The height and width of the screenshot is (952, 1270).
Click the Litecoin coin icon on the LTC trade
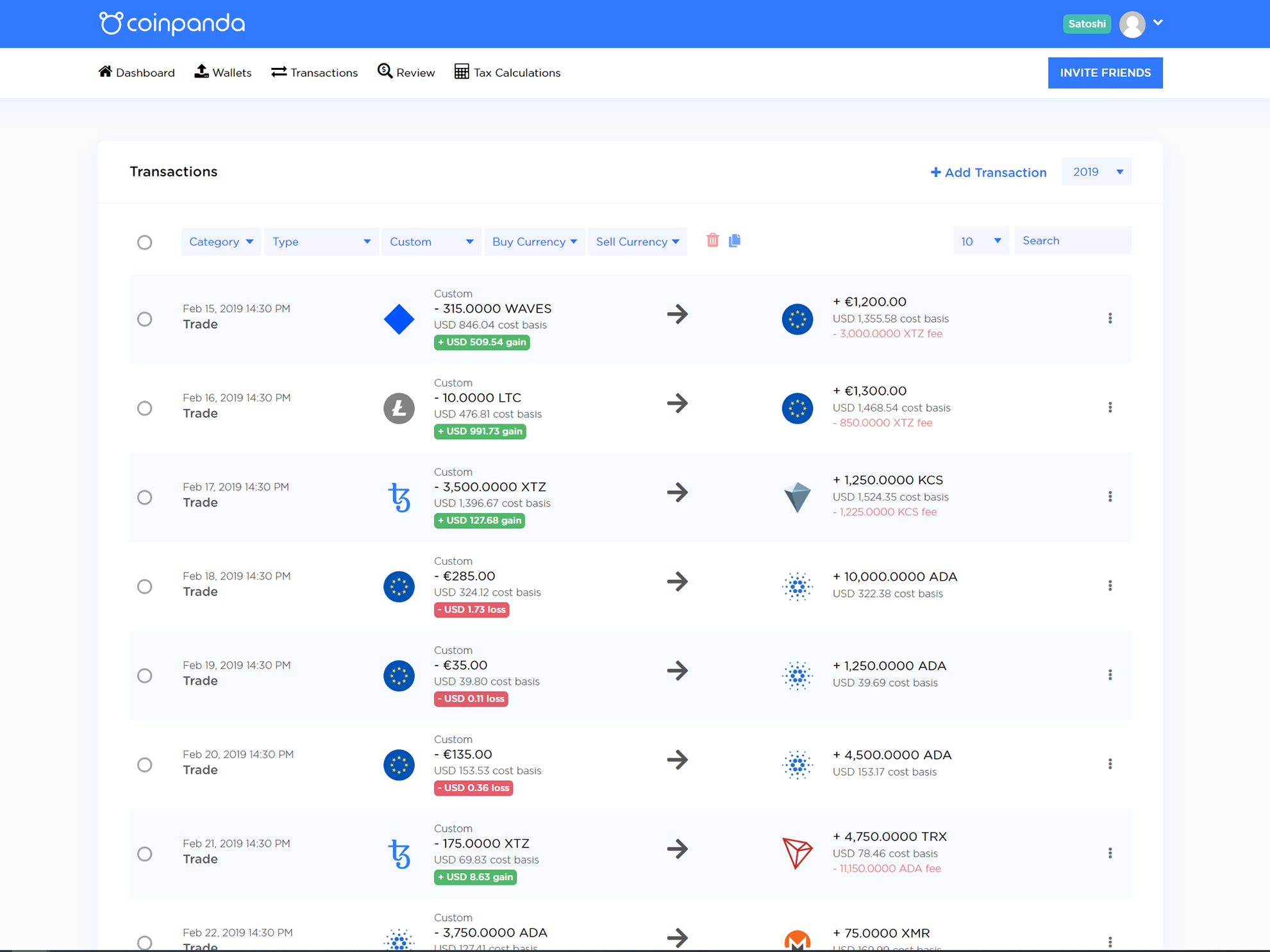[x=399, y=408]
